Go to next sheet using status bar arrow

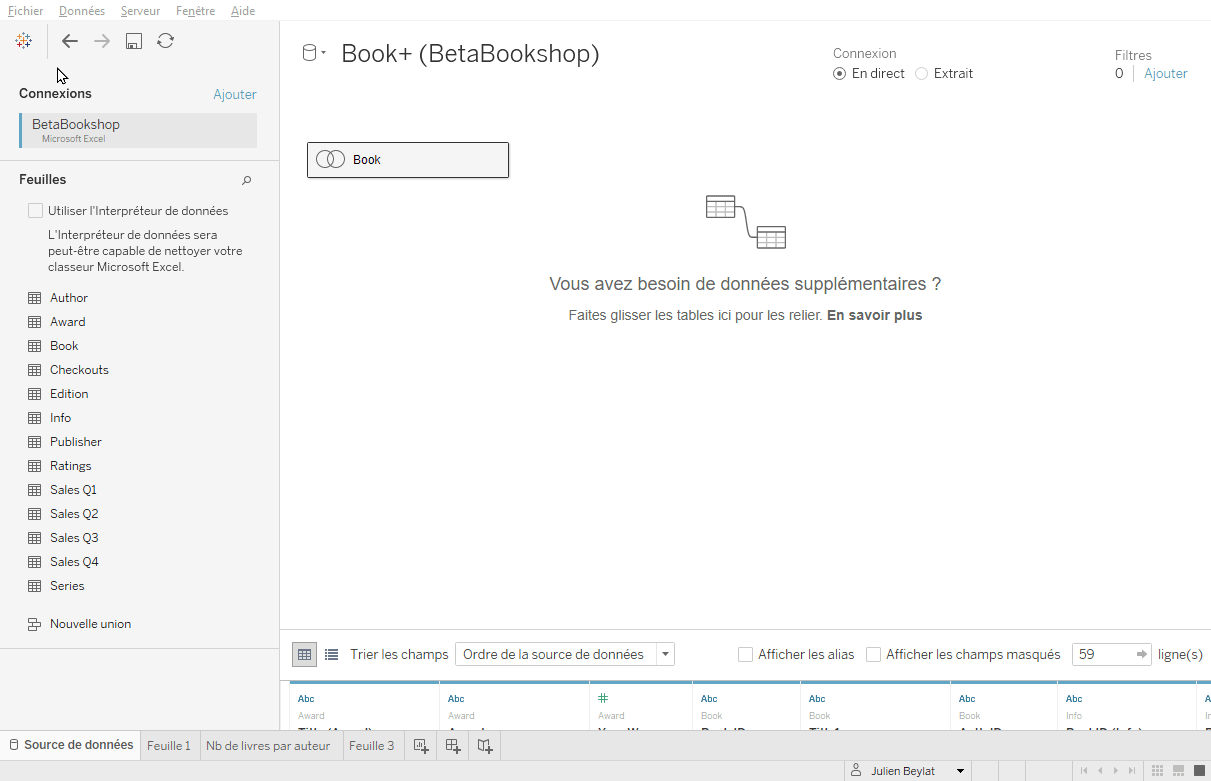(x=1116, y=770)
